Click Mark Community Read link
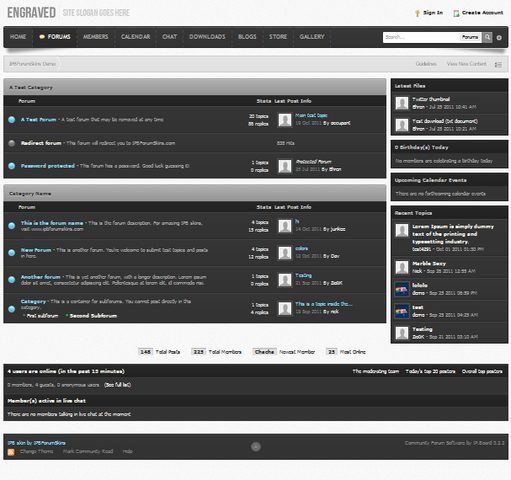 point(88,451)
